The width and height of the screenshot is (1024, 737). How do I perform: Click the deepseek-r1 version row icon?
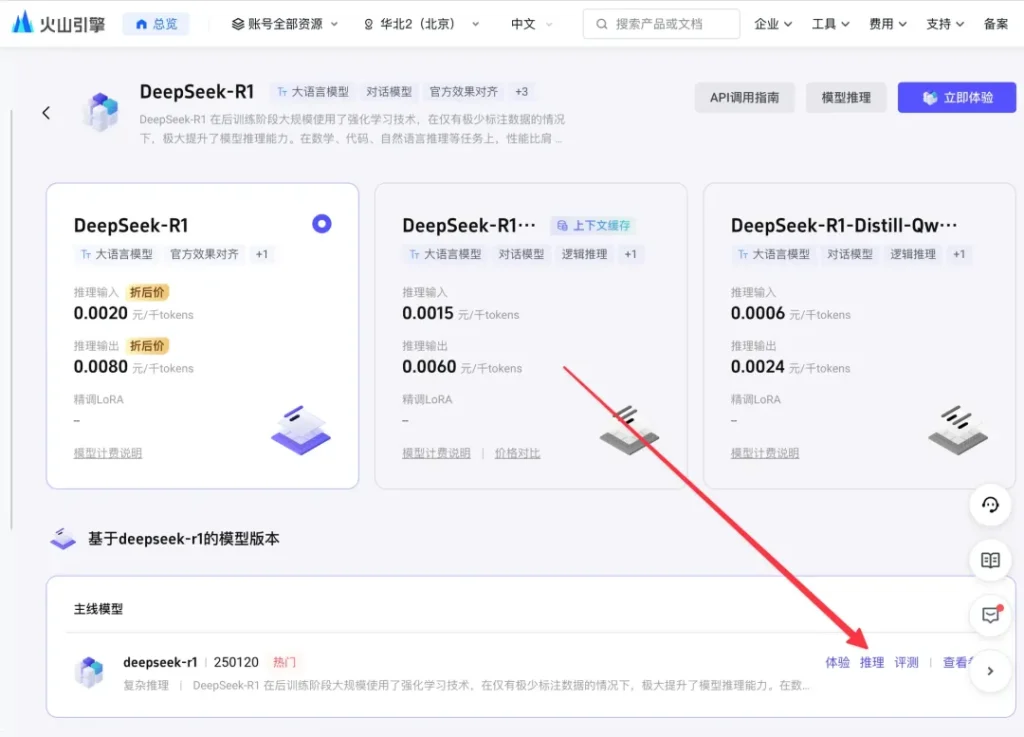click(x=90, y=672)
